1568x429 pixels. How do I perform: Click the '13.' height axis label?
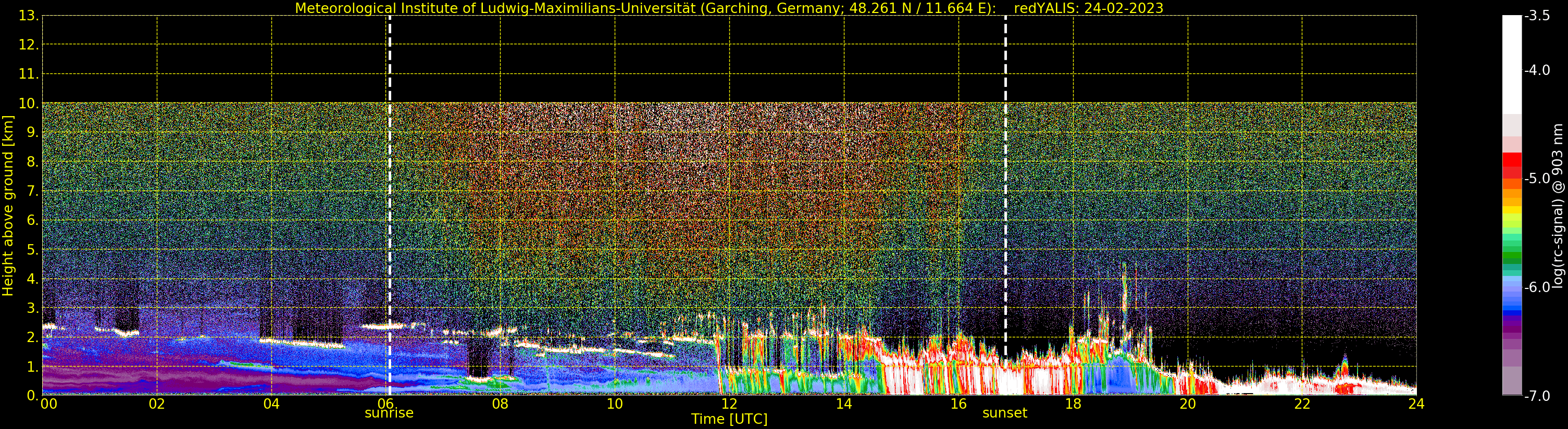pos(29,16)
